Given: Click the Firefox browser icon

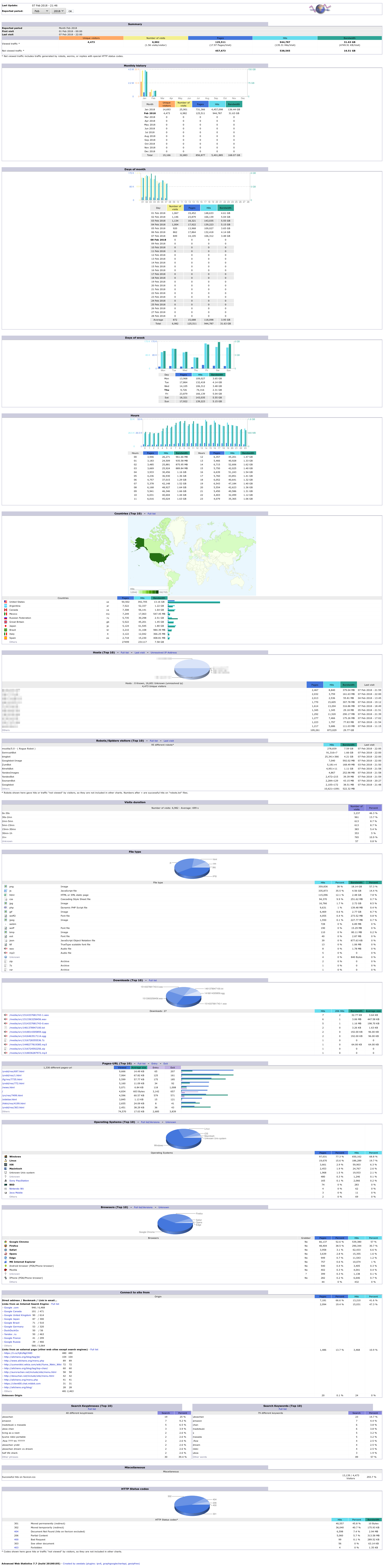Looking at the screenshot, I should 5,1246.
